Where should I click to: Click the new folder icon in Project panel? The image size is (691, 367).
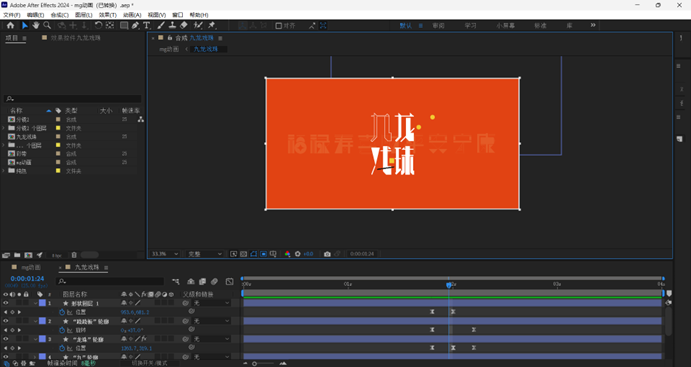click(17, 255)
